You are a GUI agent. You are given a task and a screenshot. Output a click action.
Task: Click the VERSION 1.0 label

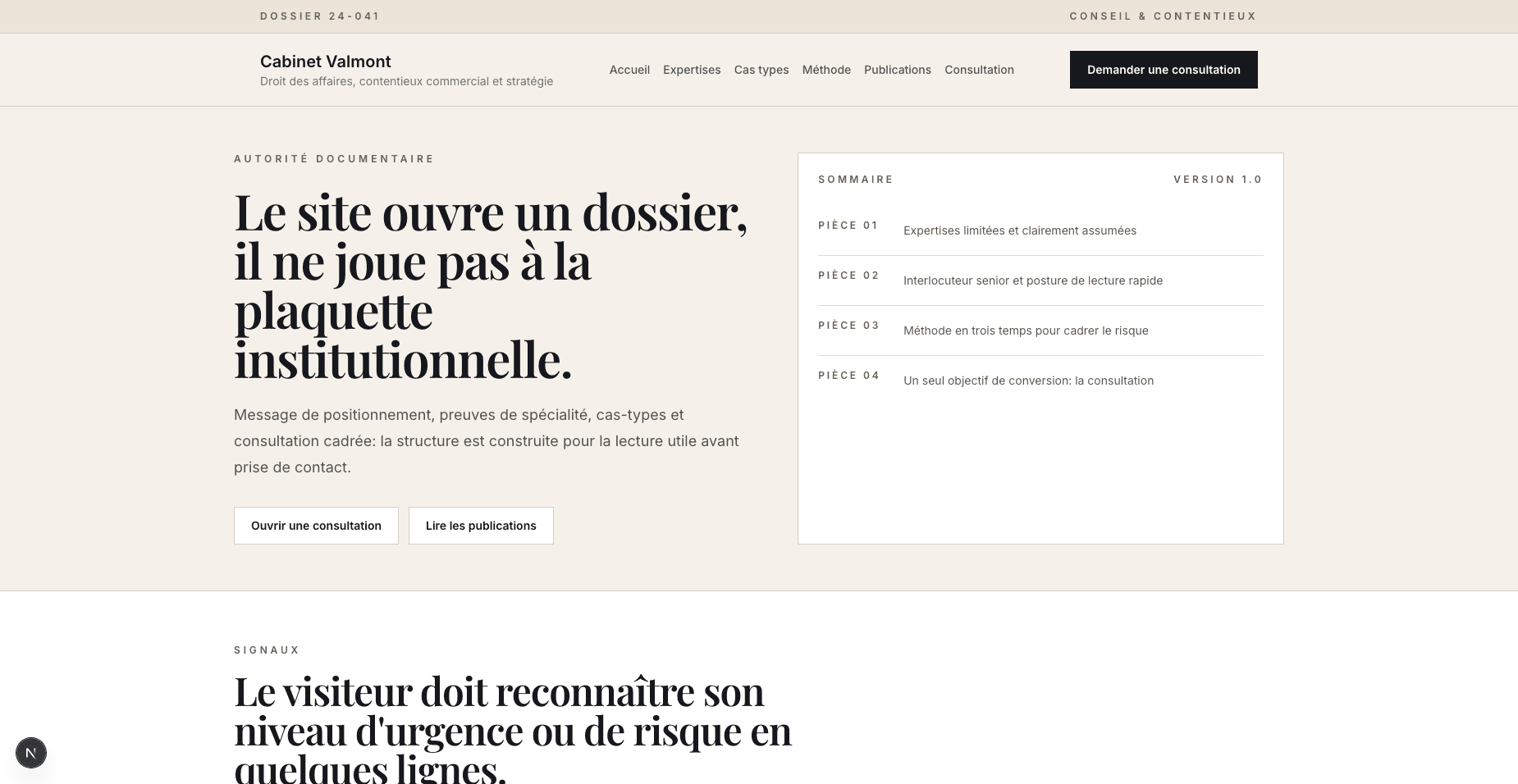pyautogui.click(x=1219, y=179)
